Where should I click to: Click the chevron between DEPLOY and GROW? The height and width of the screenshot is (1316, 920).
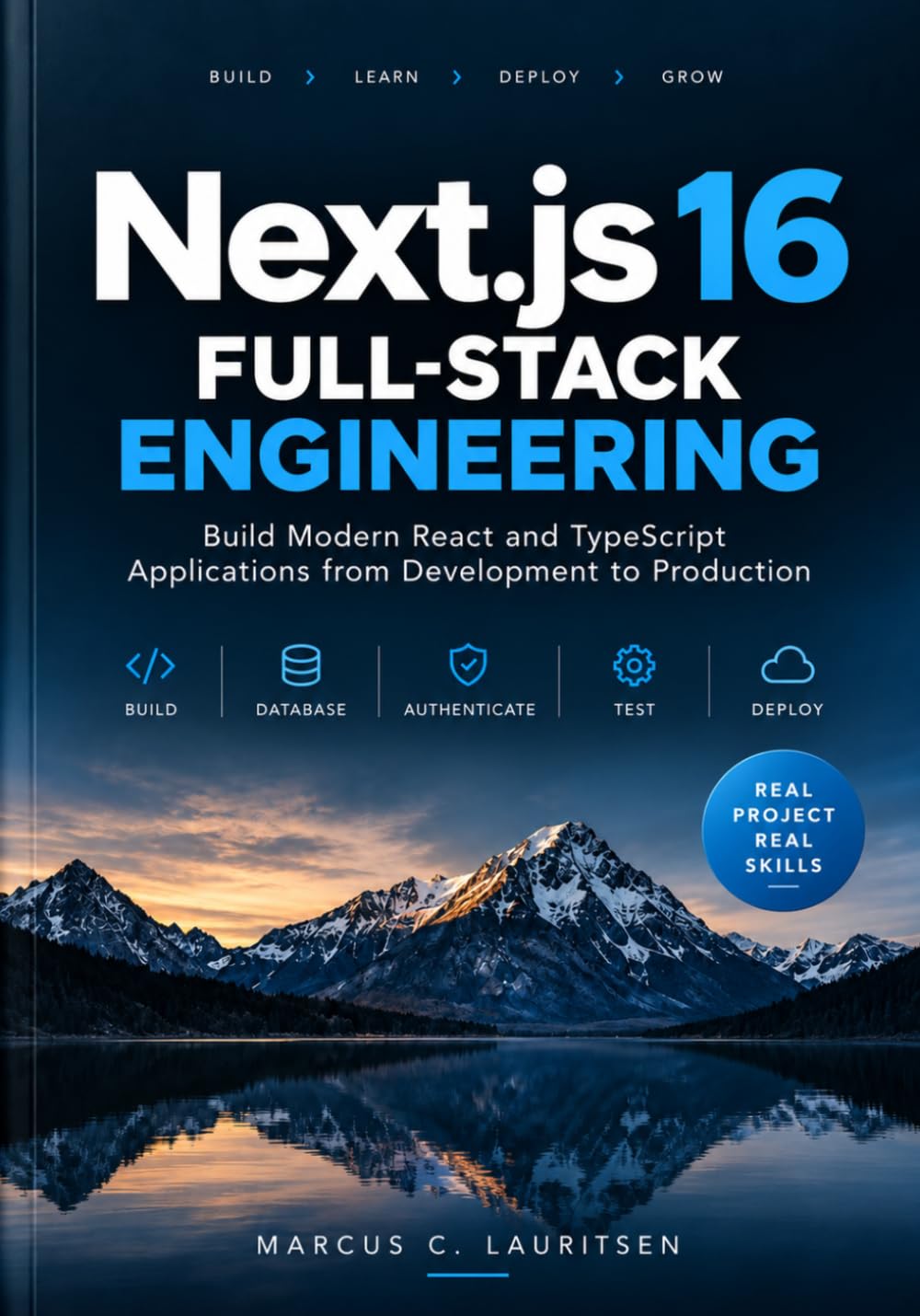tap(619, 77)
